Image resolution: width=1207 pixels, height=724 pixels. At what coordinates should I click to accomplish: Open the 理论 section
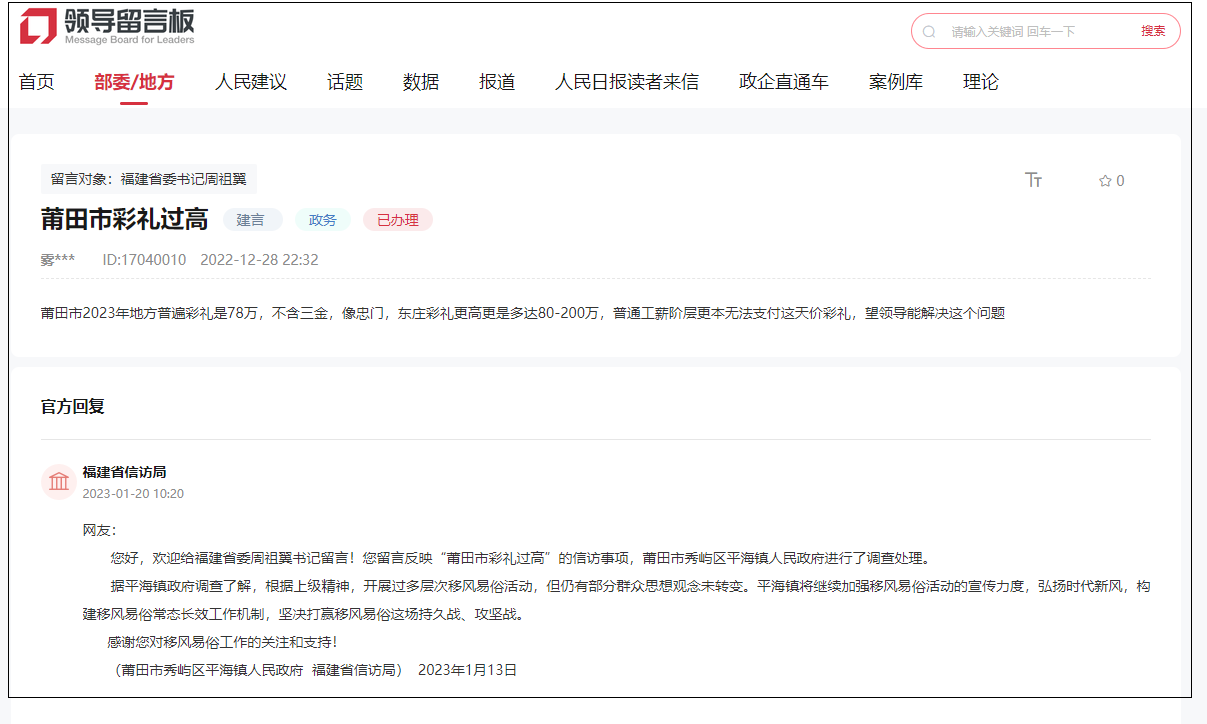[x=978, y=81]
